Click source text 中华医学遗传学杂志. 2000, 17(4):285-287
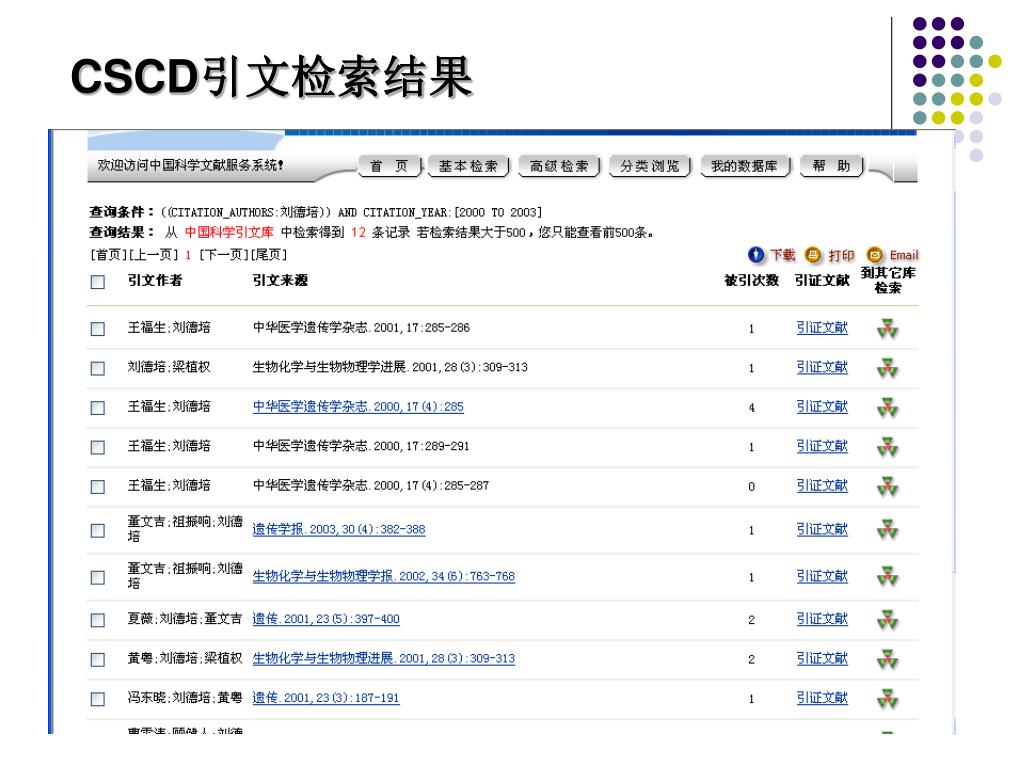1024x768 pixels. coord(371,485)
